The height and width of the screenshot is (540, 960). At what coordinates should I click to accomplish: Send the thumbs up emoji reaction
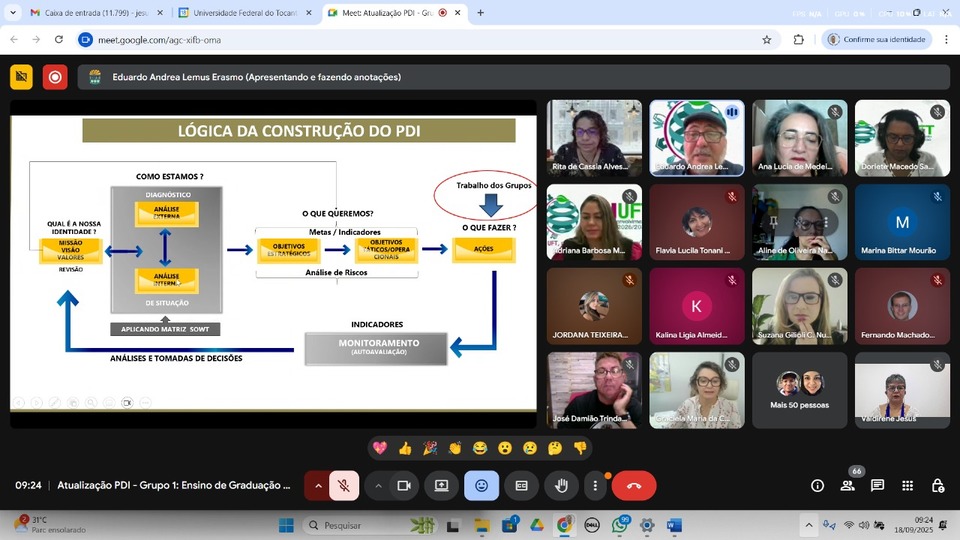[405, 448]
